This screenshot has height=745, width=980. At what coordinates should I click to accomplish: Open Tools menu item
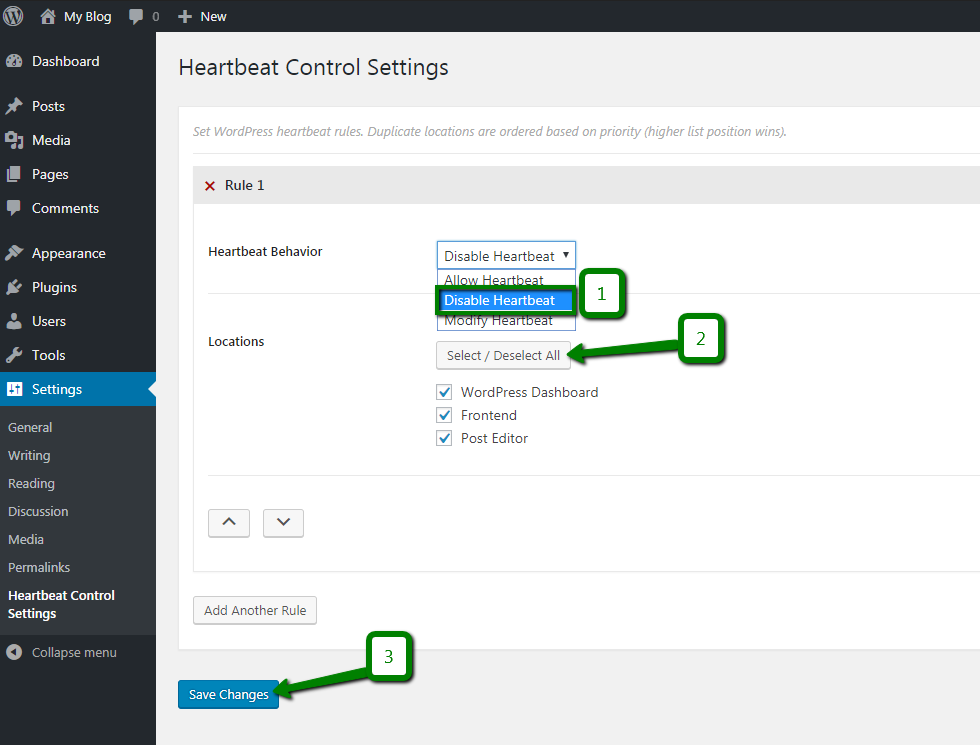tap(78, 355)
